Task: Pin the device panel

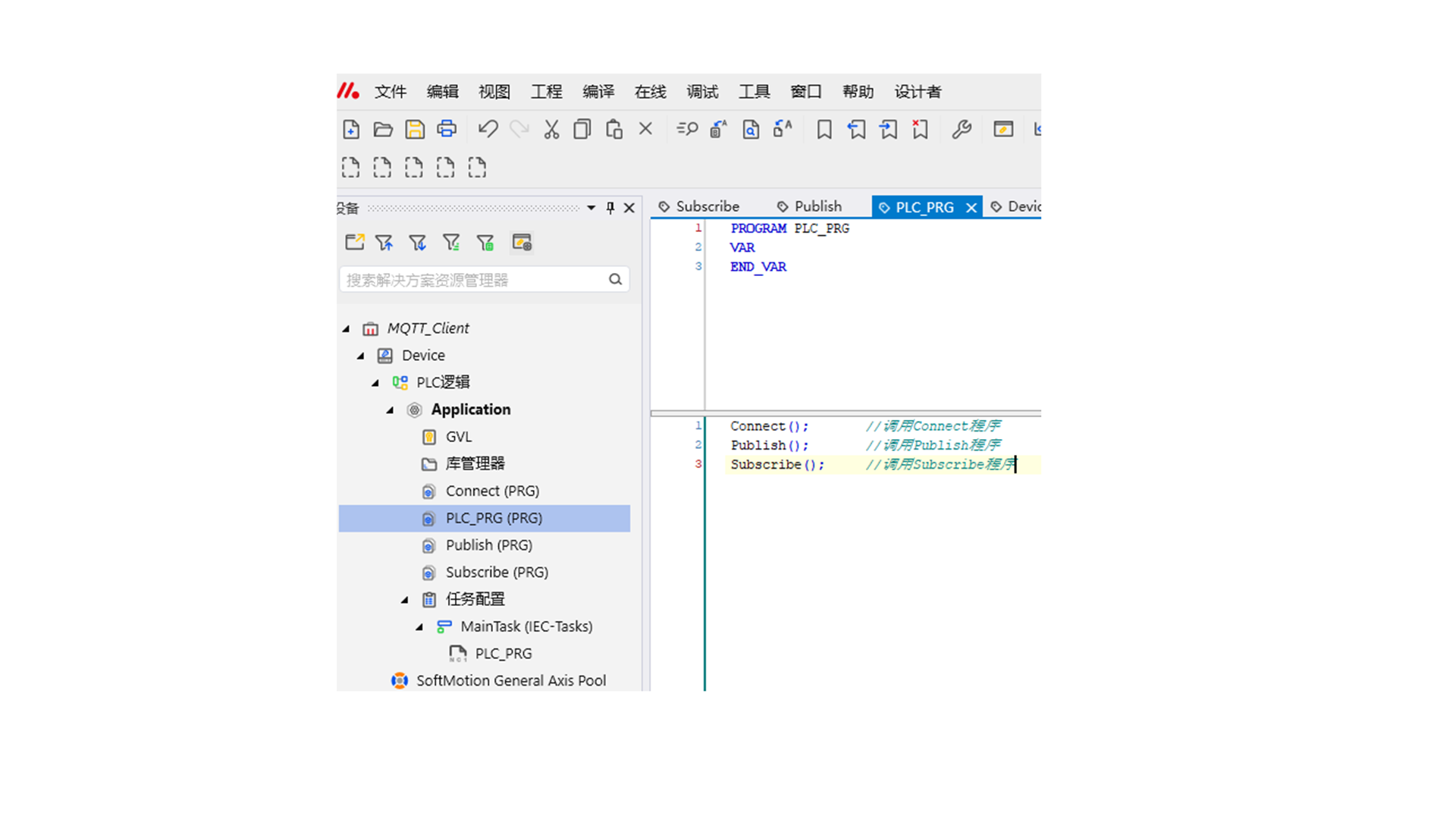Action: 610,208
